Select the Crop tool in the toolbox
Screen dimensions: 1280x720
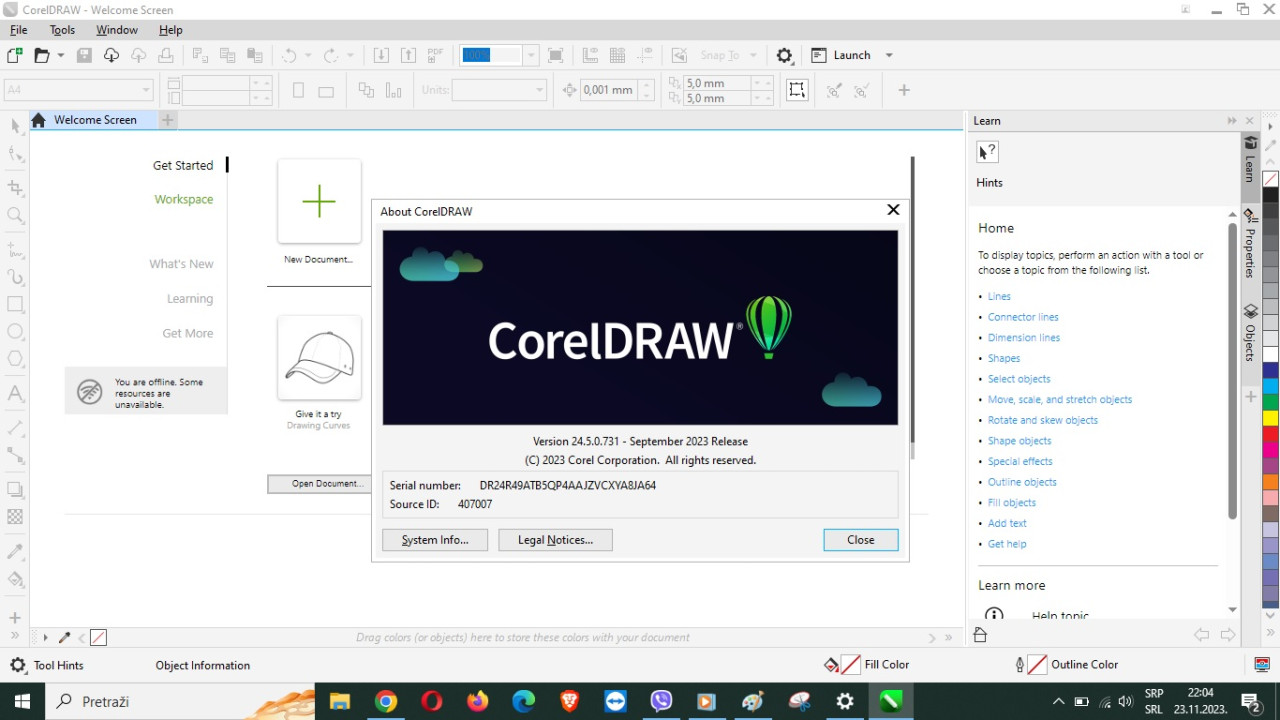(15, 188)
